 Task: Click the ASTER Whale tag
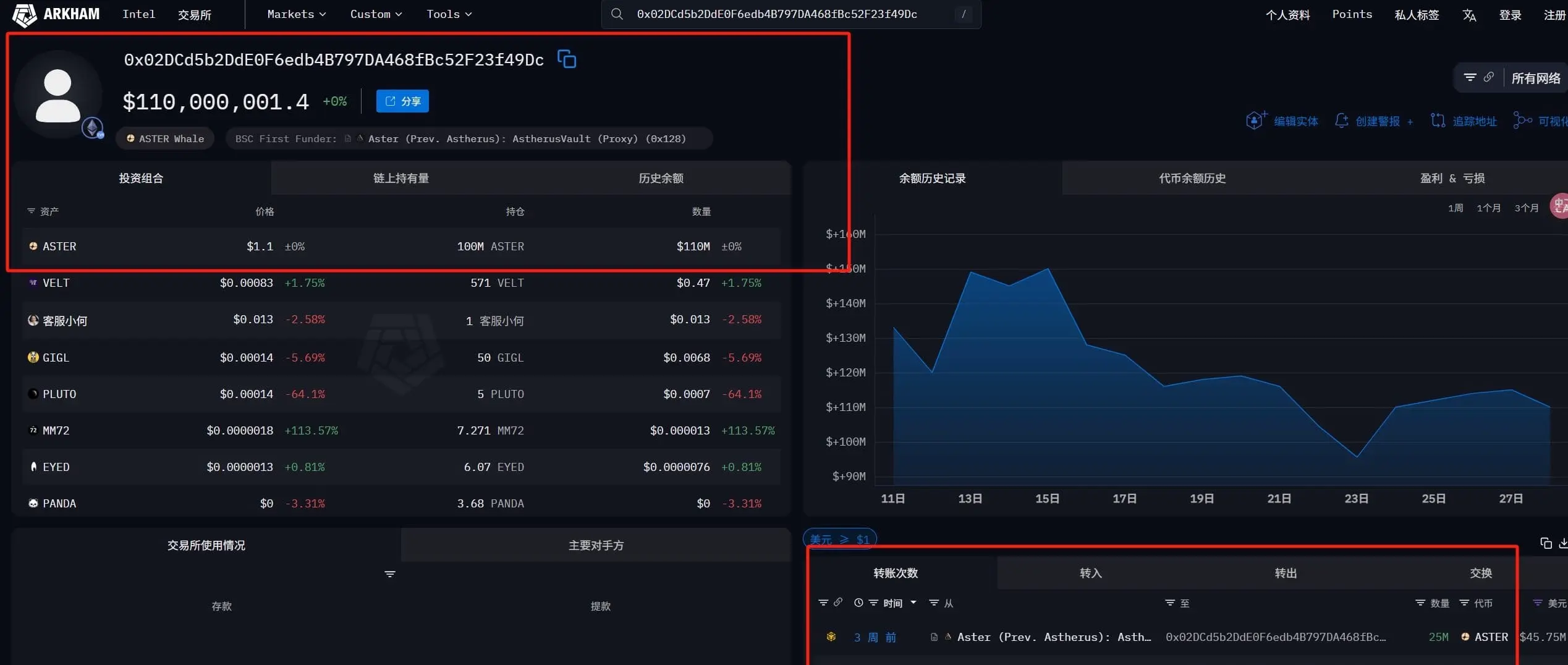click(x=165, y=138)
